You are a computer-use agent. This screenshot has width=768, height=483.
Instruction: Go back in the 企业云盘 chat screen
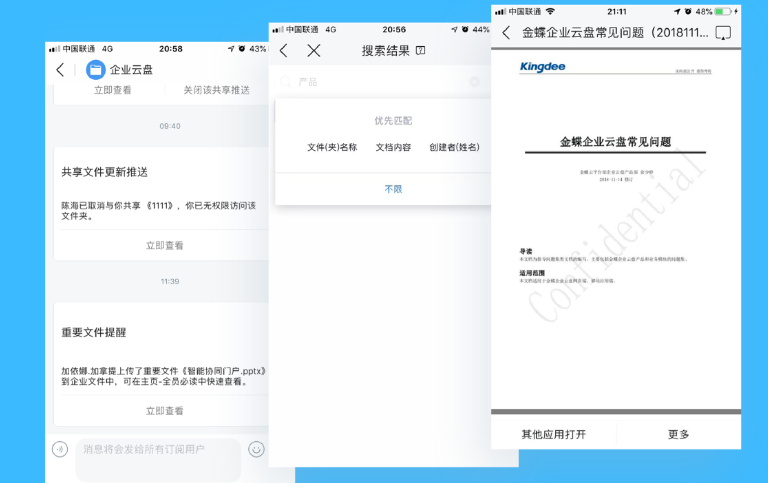click(x=60, y=70)
